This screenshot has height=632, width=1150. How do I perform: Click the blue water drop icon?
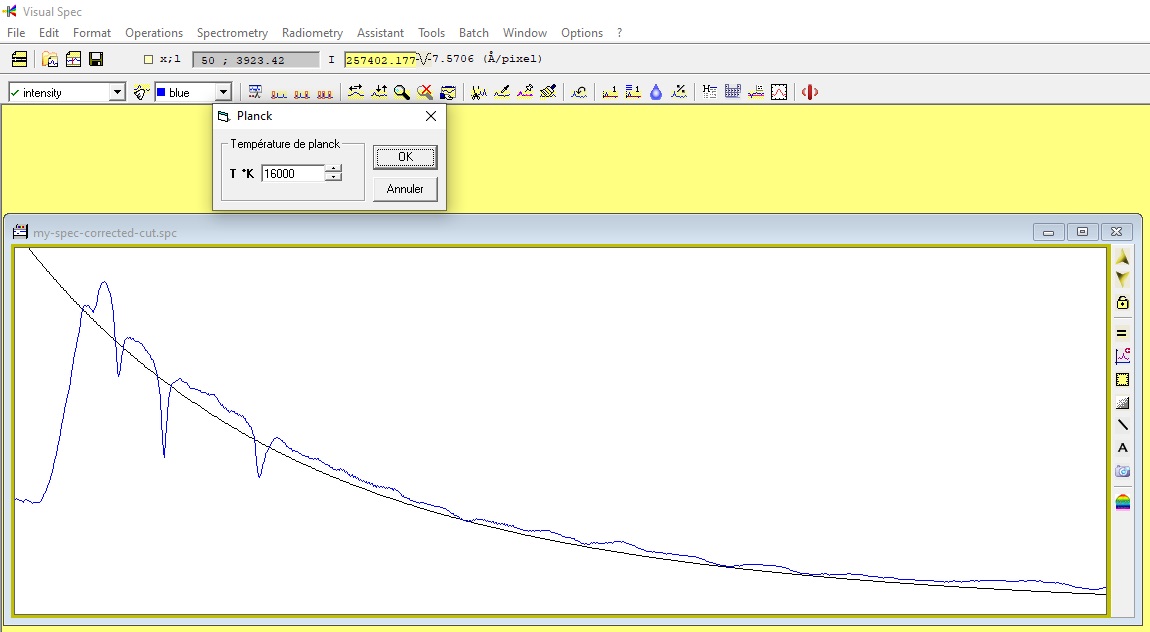coord(656,92)
